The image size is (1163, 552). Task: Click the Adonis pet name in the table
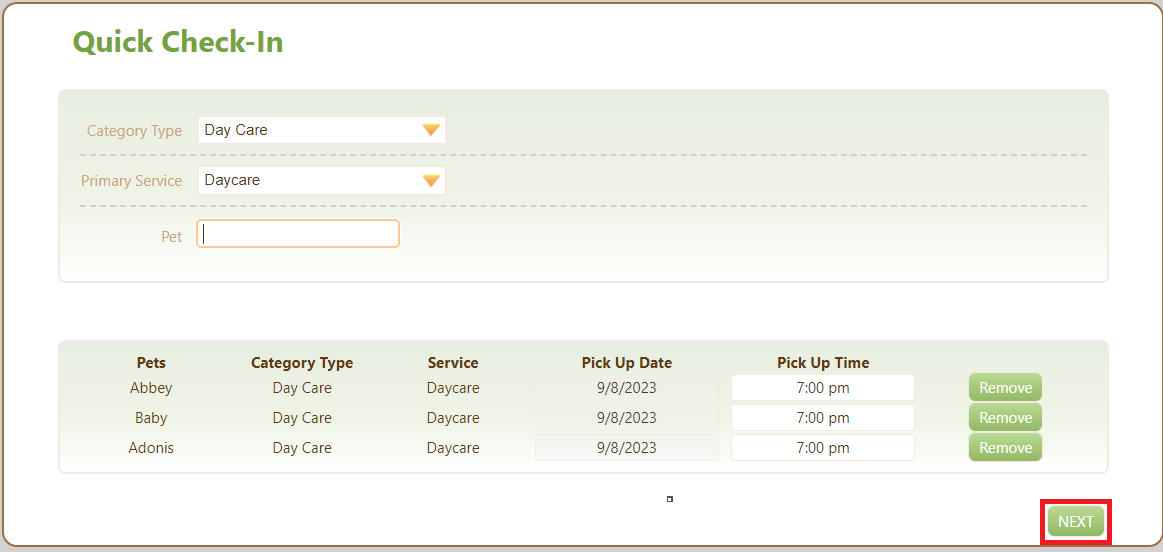[151, 448]
